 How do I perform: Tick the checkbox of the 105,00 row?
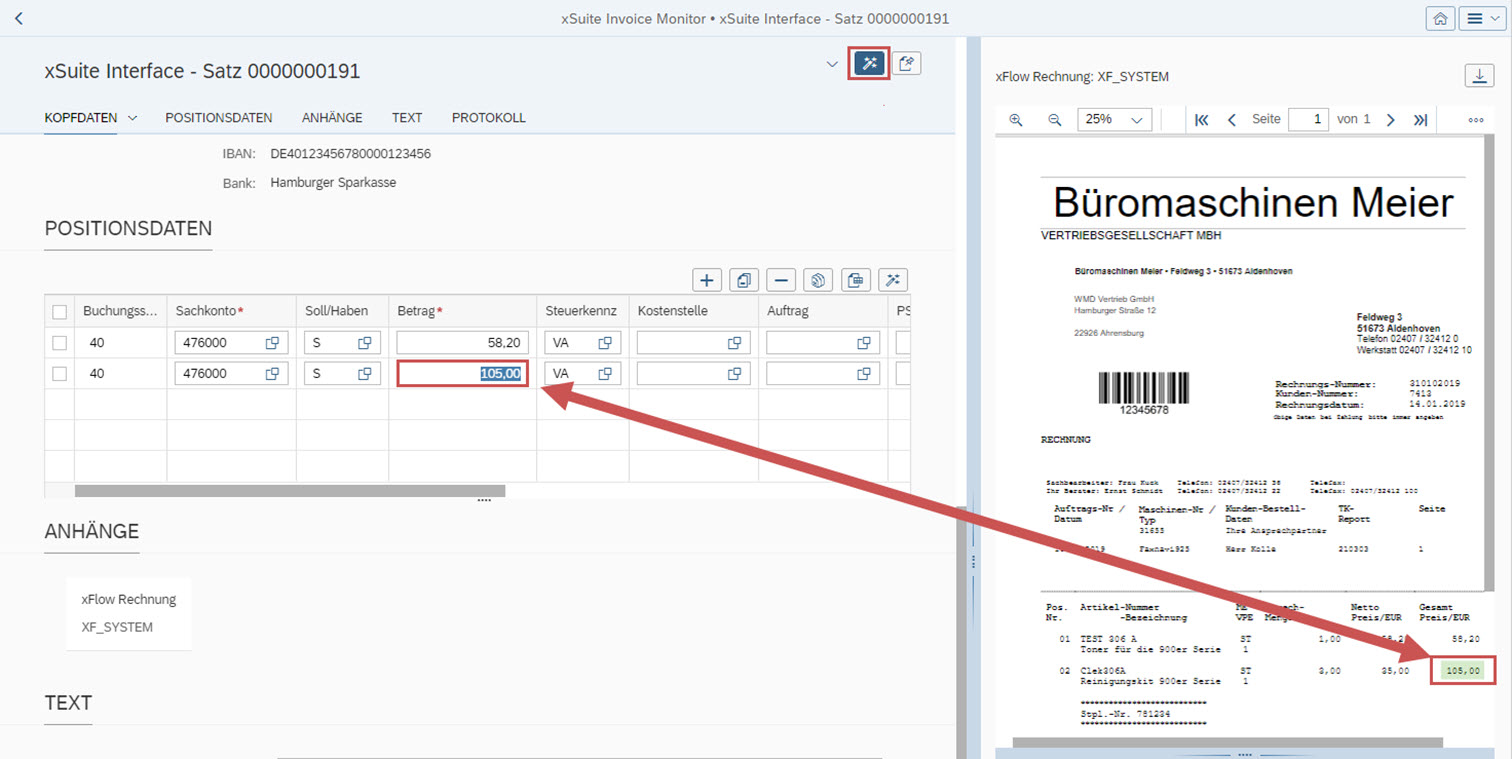[x=60, y=374]
